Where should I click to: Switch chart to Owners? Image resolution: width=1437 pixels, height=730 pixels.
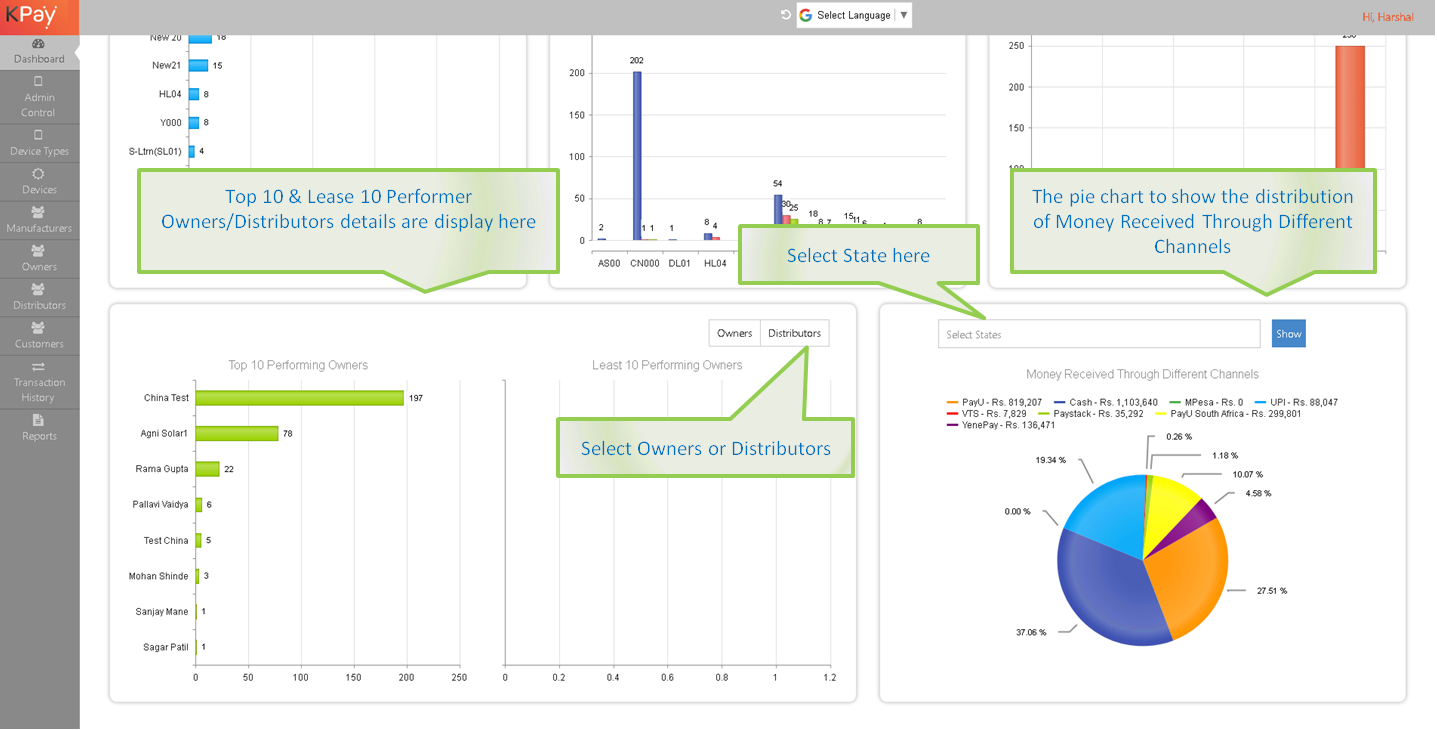735,333
